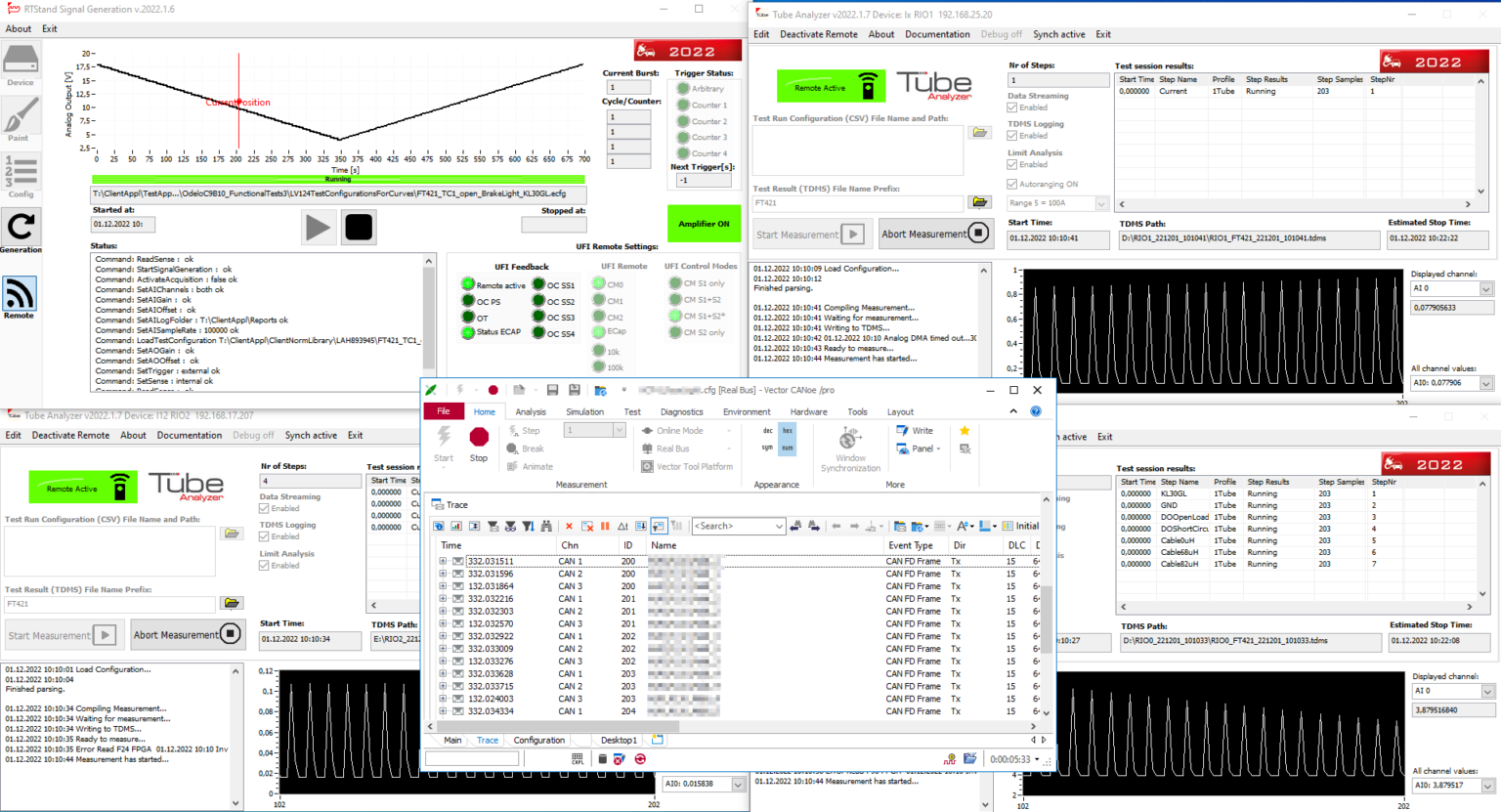The height and width of the screenshot is (812, 1501).
Task: Click the Write button in CANoe ribbon
Action: click(915, 431)
